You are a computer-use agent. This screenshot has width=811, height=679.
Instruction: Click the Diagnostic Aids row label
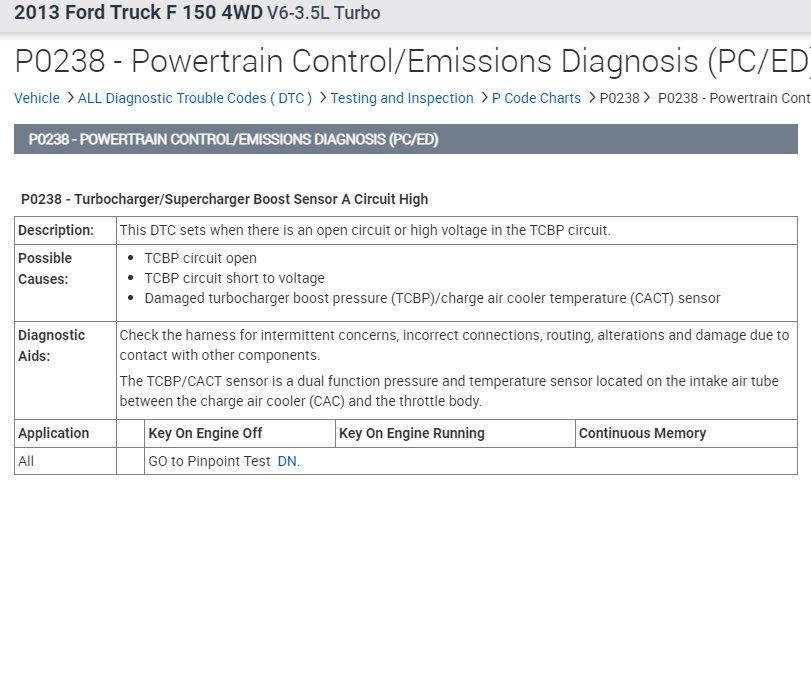coord(51,345)
